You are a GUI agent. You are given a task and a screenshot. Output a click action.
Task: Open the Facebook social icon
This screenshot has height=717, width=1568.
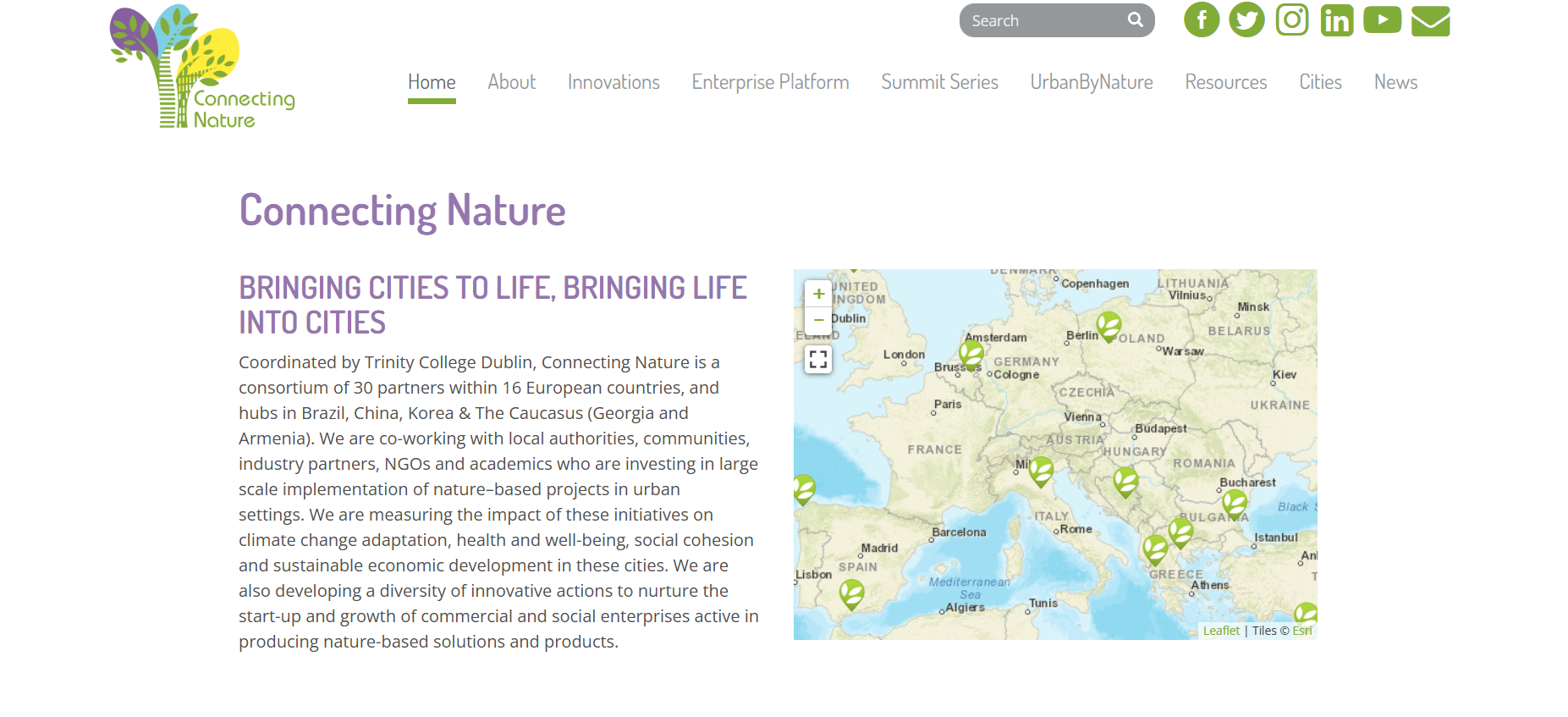(1201, 20)
